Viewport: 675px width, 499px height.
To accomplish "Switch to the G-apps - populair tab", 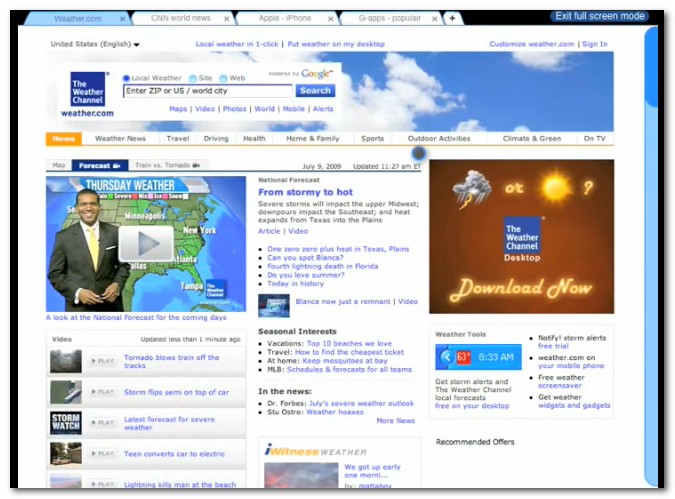I will point(390,19).
